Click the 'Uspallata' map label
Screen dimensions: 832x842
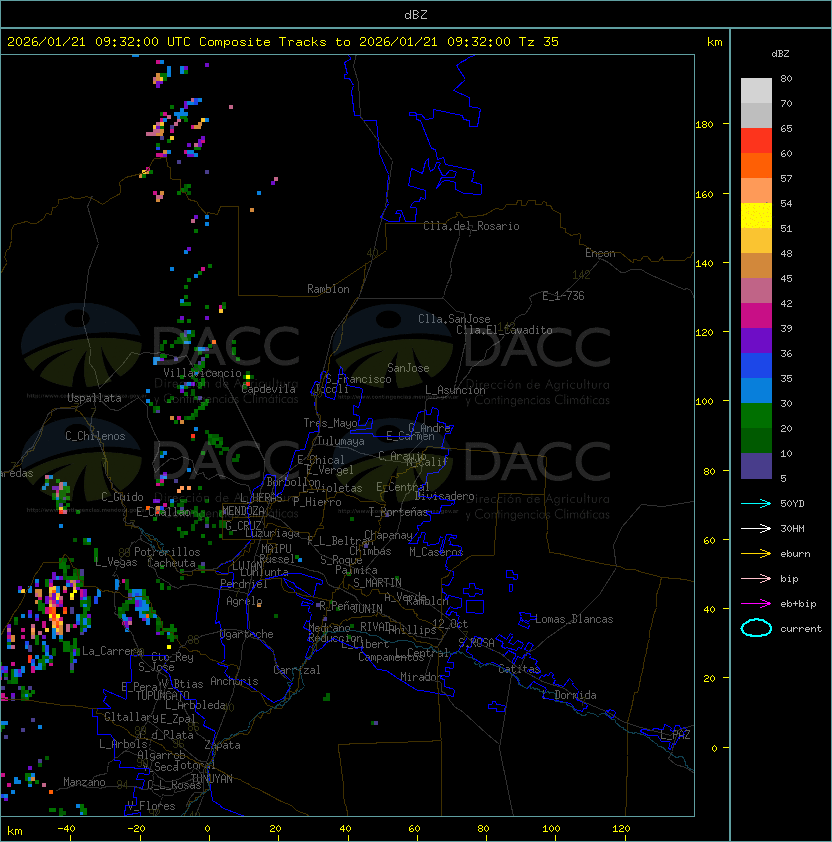coord(94,398)
